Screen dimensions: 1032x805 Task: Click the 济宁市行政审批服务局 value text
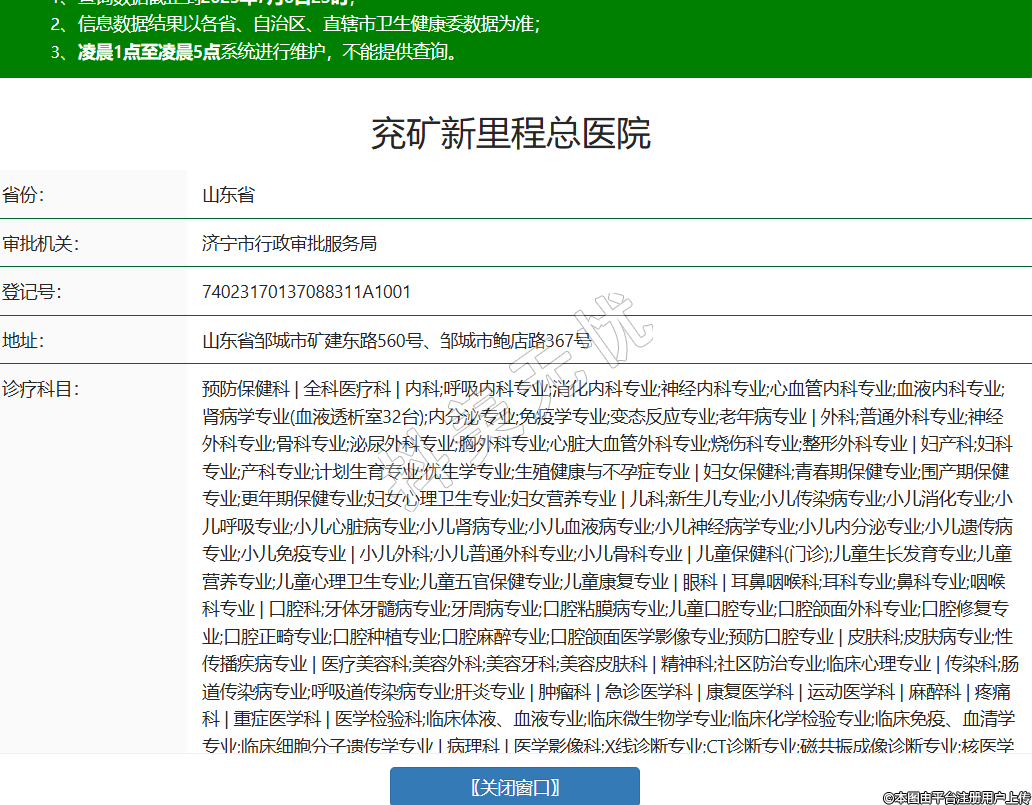(x=289, y=243)
